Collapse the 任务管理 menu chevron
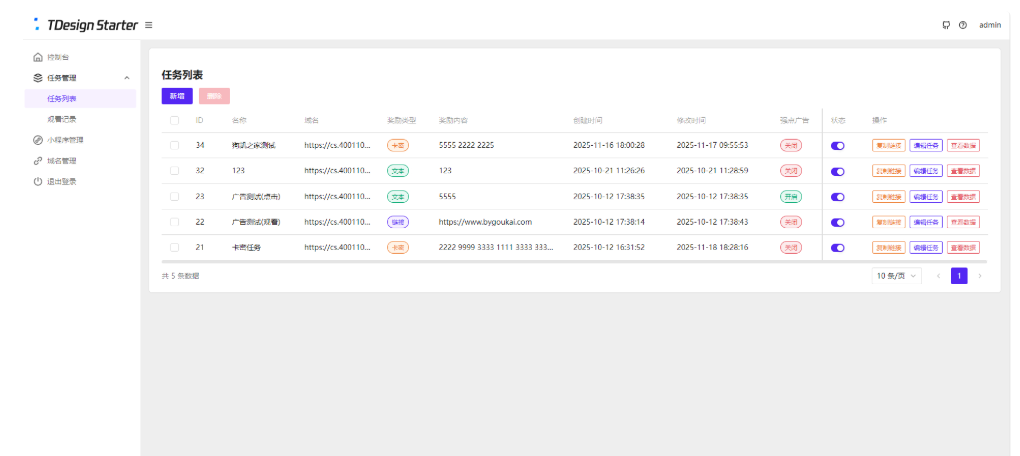This screenshot has height=456, width=1020. point(126,78)
